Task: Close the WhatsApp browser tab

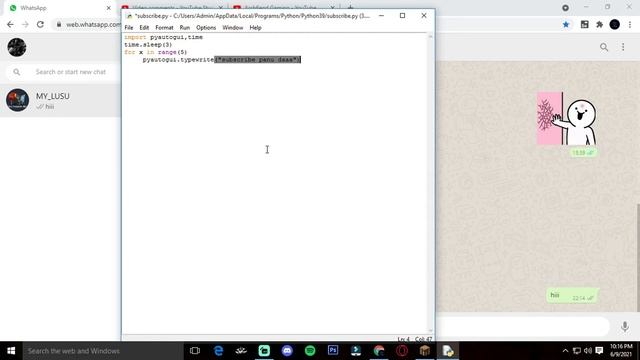Action: [x=109, y=8]
